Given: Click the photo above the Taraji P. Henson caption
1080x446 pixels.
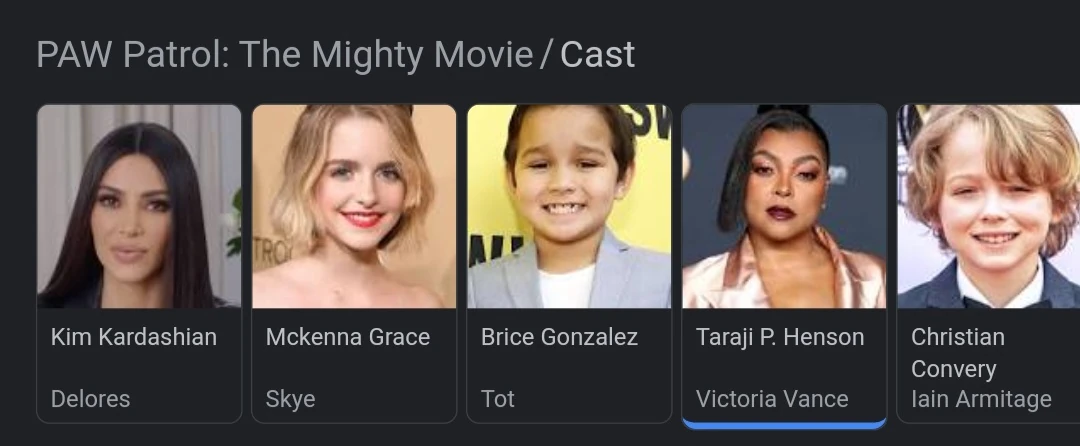Looking at the screenshot, I should (784, 206).
